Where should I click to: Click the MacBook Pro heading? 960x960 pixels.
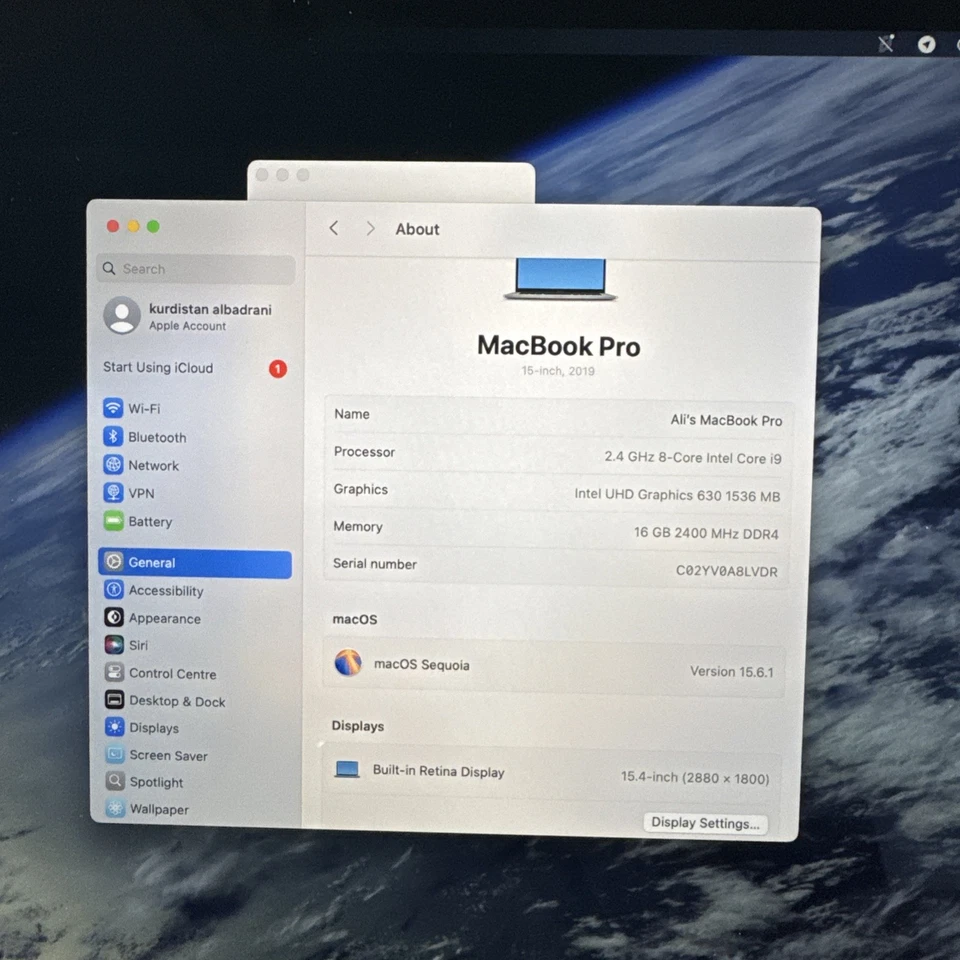pos(559,346)
